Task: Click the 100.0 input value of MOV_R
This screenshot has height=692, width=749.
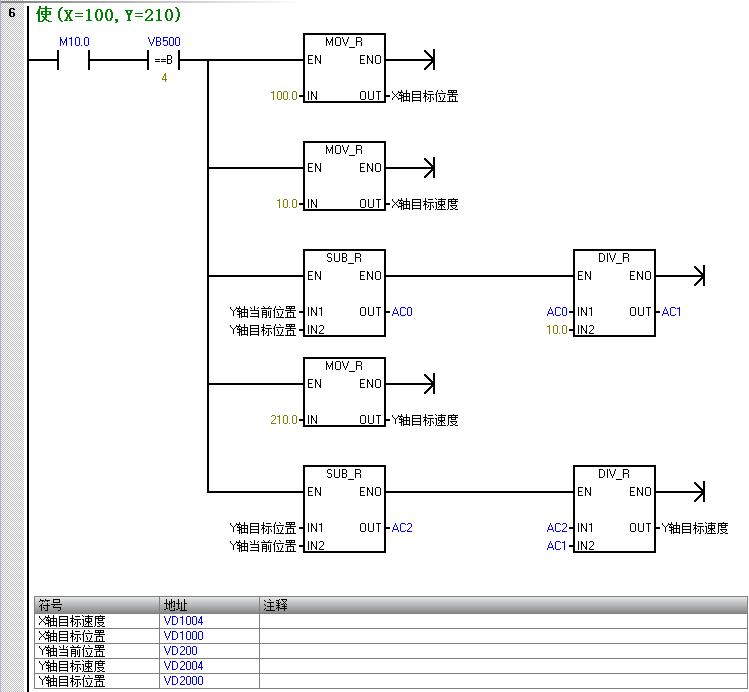Action: click(284, 96)
